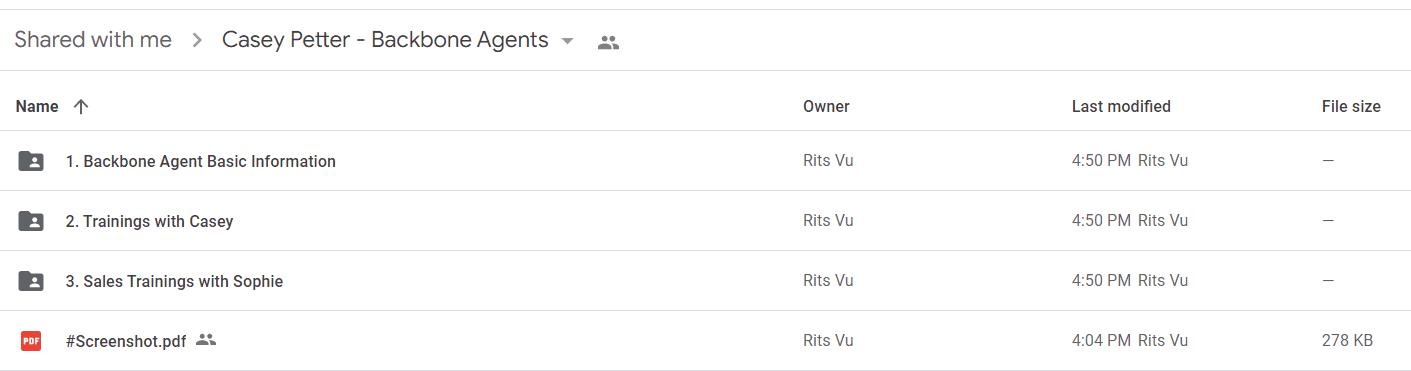Click the breadcrumb chevron after Shared with me

click(x=198, y=41)
